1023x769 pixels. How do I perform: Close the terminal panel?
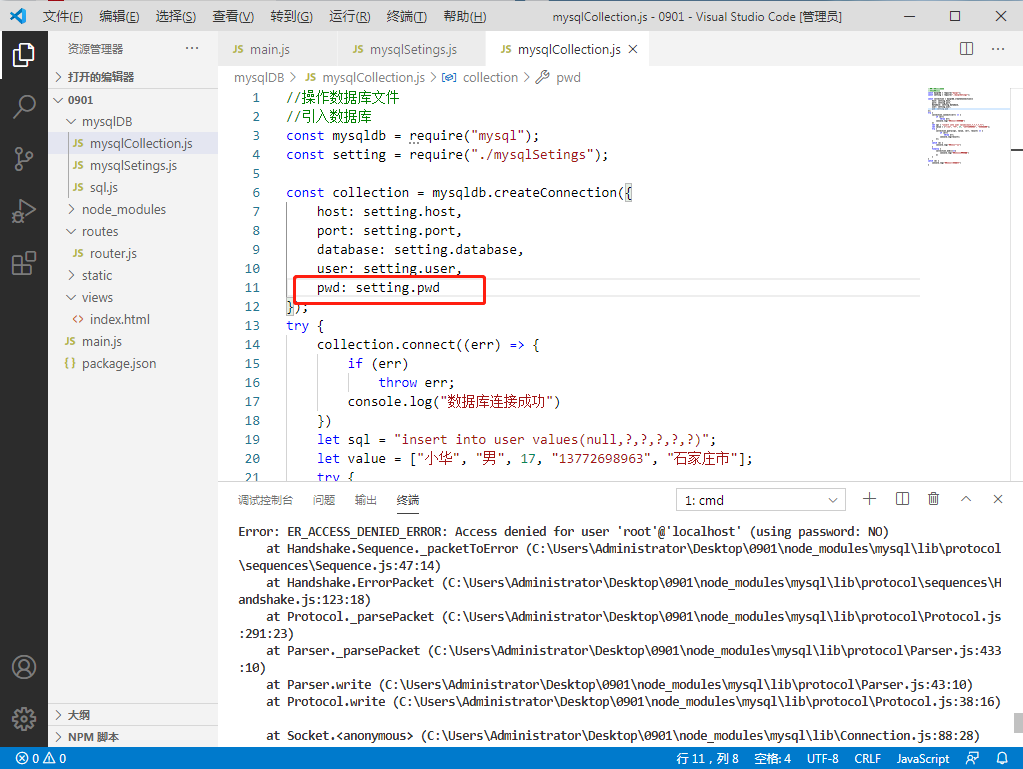coord(998,499)
